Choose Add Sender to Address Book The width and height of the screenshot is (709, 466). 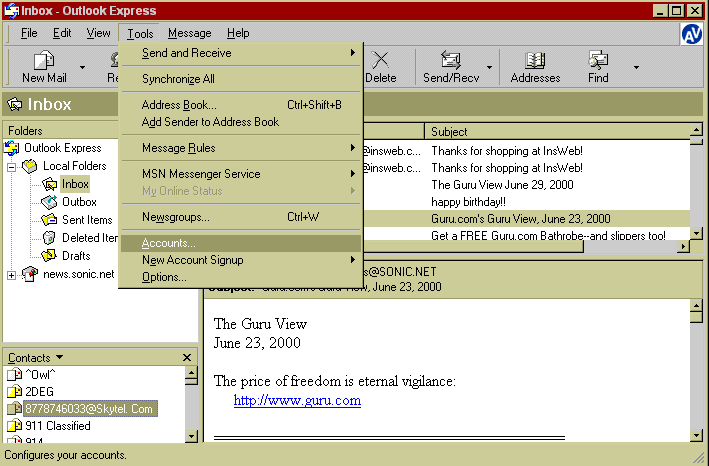pyautogui.click(x=241, y=122)
